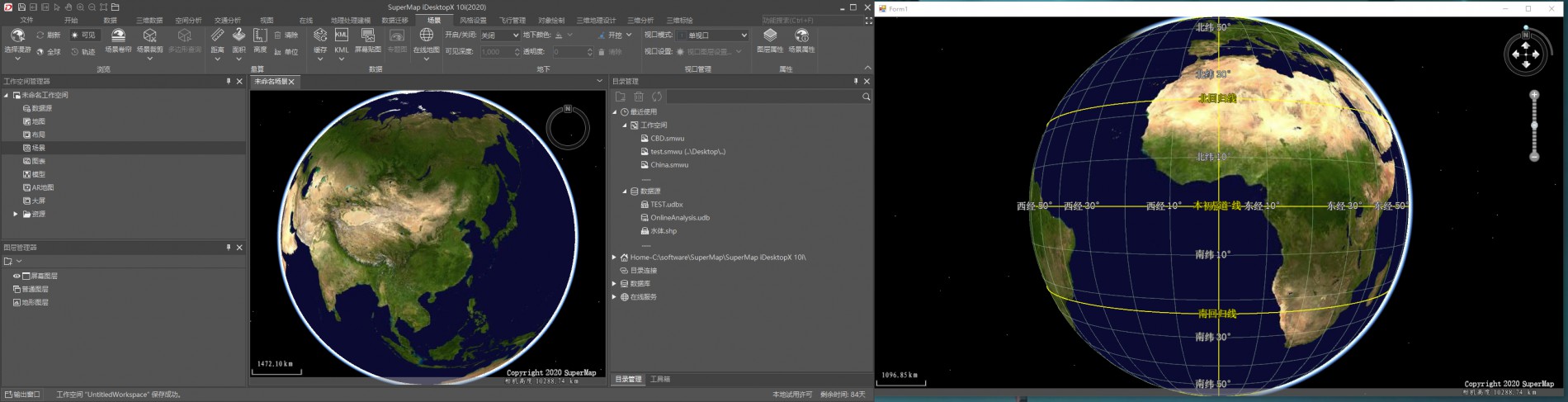1568x402 pixels.
Task: Open the 视口模式 单视口 dropdown
Action: (712, 35)
